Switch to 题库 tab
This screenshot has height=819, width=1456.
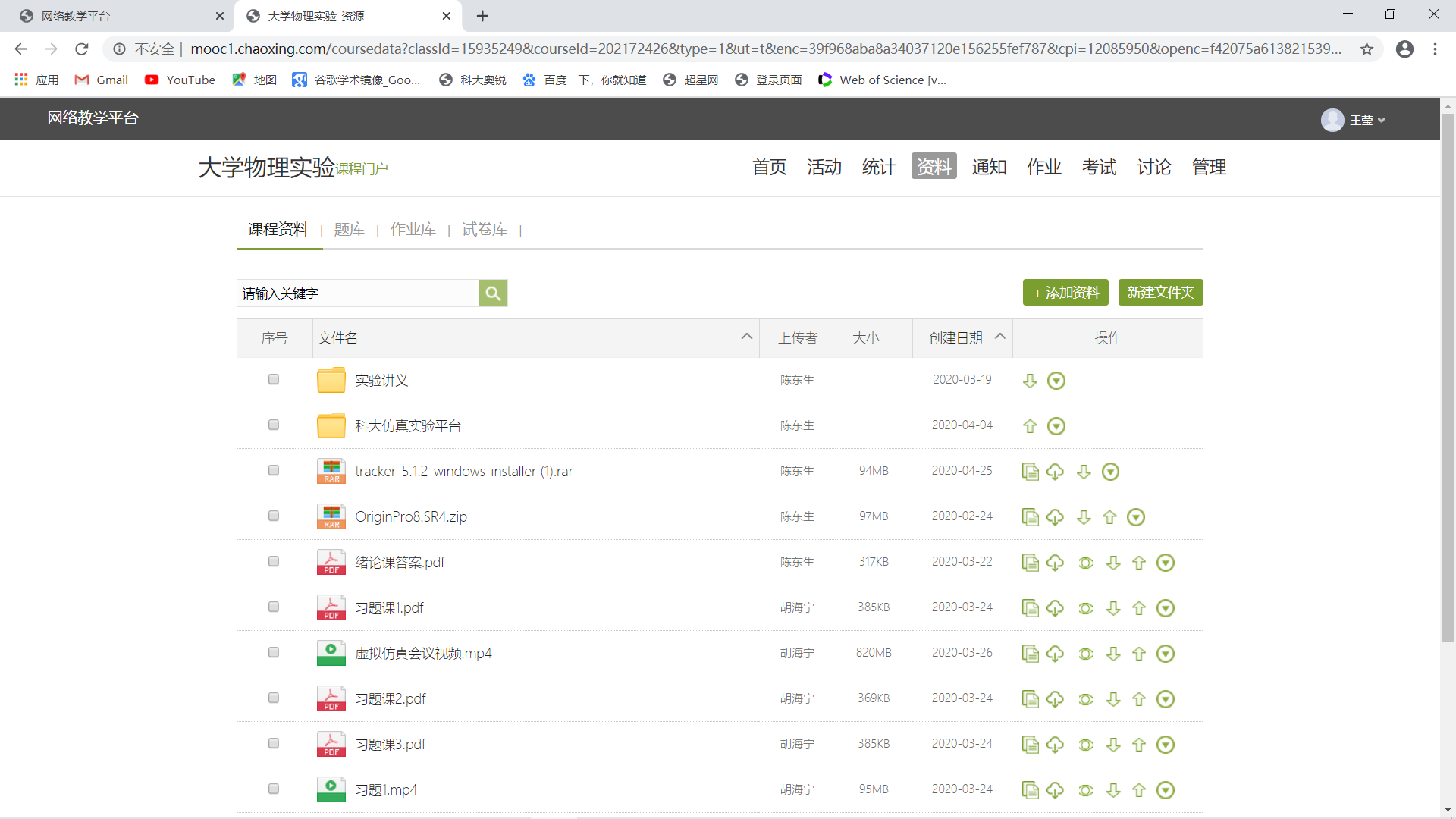coord(349,229)
